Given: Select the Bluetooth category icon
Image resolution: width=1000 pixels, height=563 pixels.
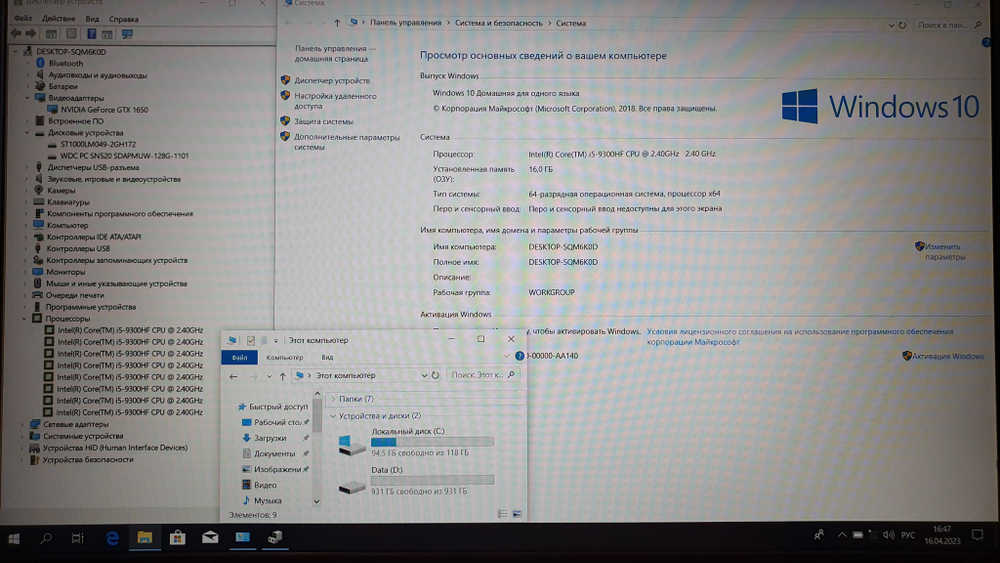Looking at the screenshot, I should point(40,63).
